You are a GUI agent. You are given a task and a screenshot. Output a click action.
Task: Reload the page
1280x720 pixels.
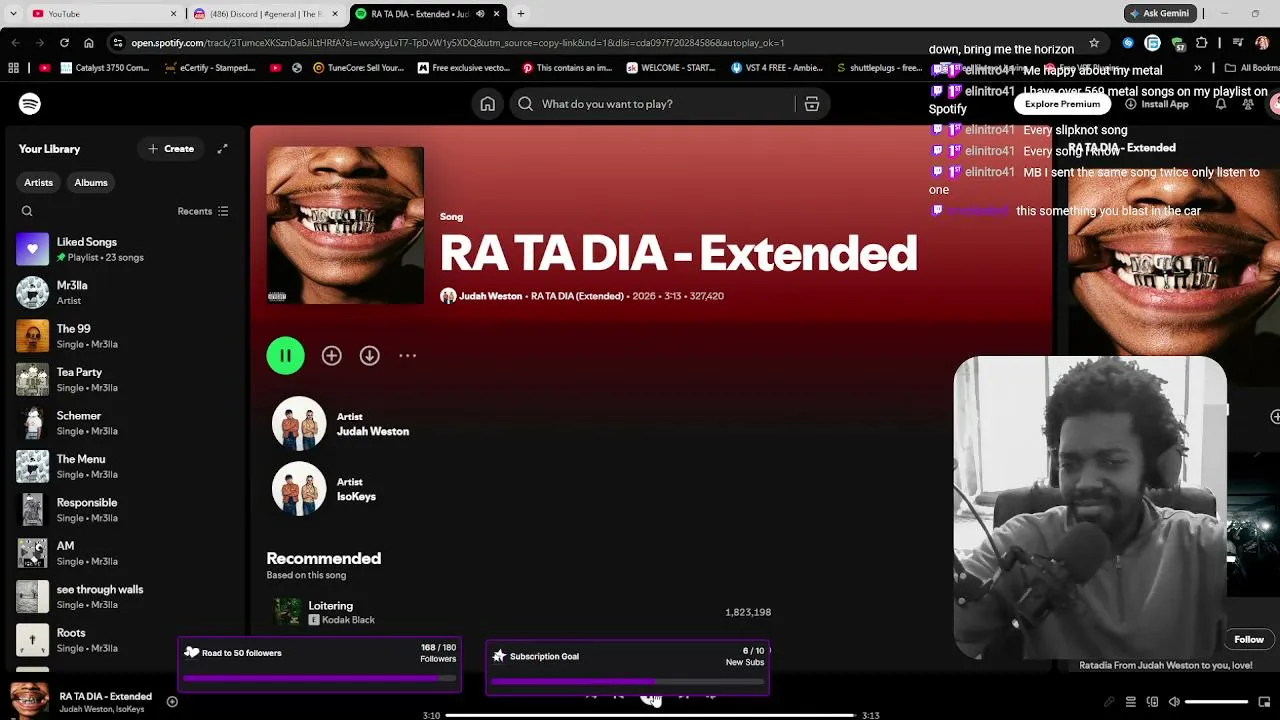click(x=64, y=43)
